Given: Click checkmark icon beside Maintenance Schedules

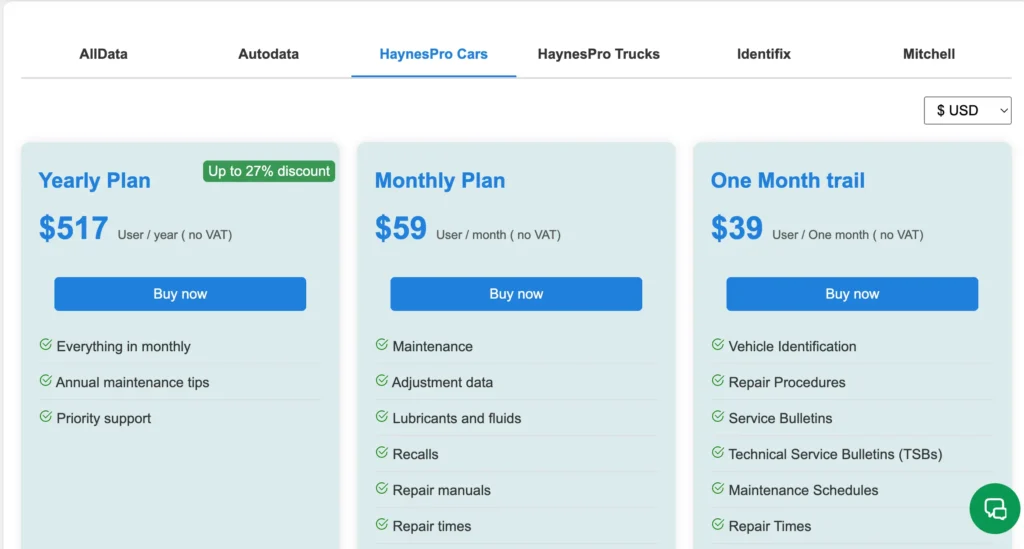Looking at the screenshot, I should click(x=718, y=488).
